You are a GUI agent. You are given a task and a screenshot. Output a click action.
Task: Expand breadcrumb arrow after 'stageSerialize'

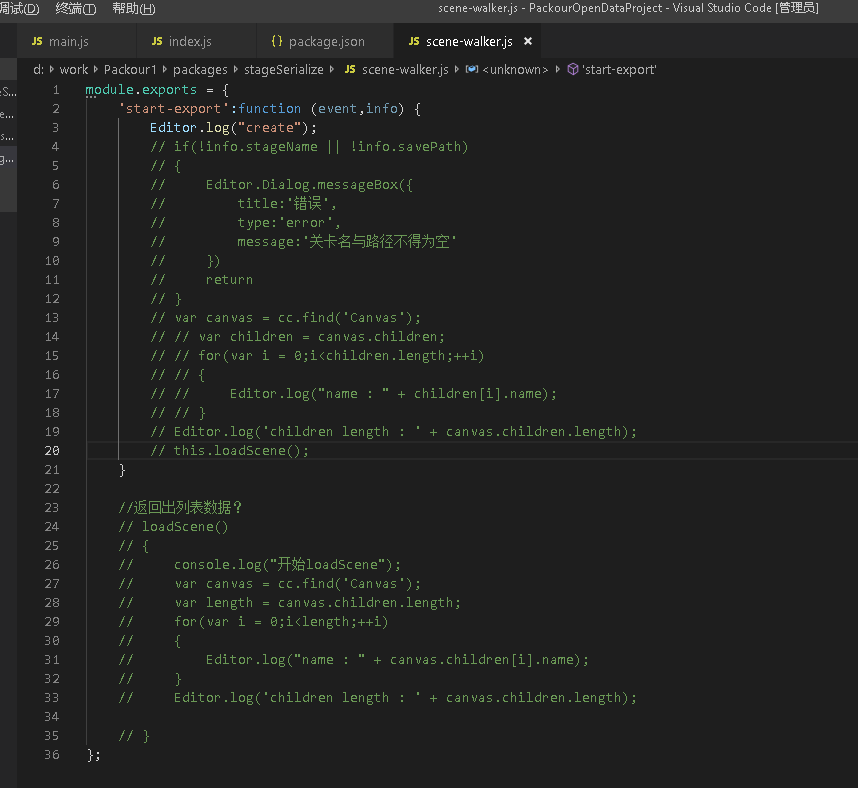(x=332, y=69)
